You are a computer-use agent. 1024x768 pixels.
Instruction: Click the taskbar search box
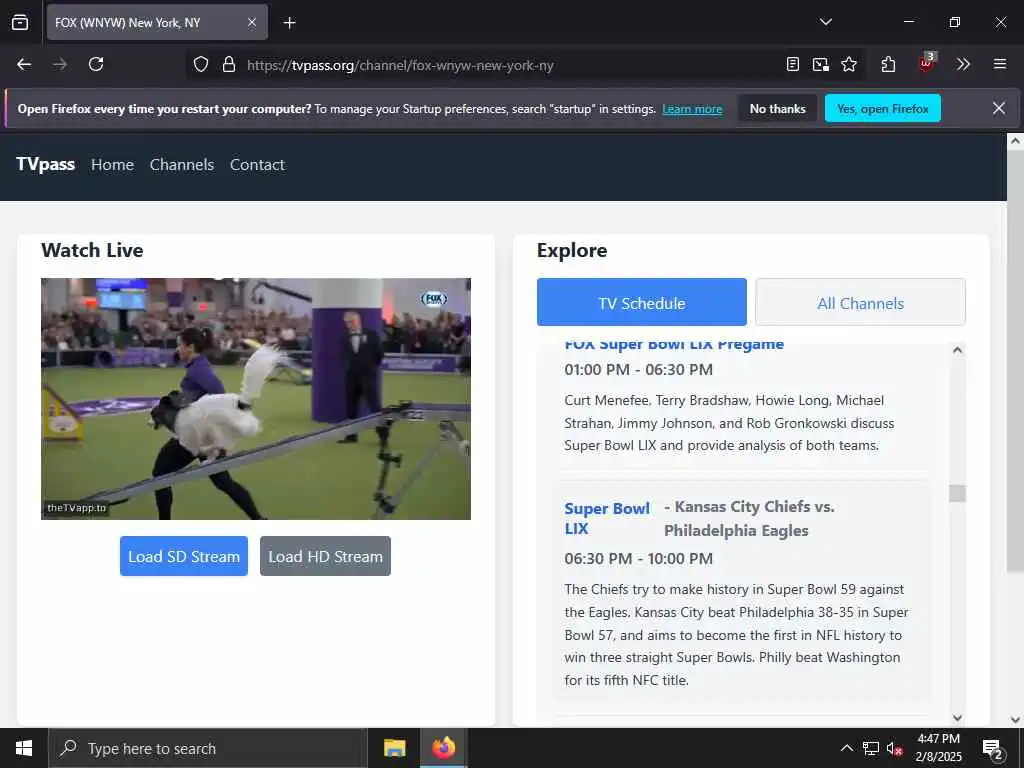tap(208, 748)
